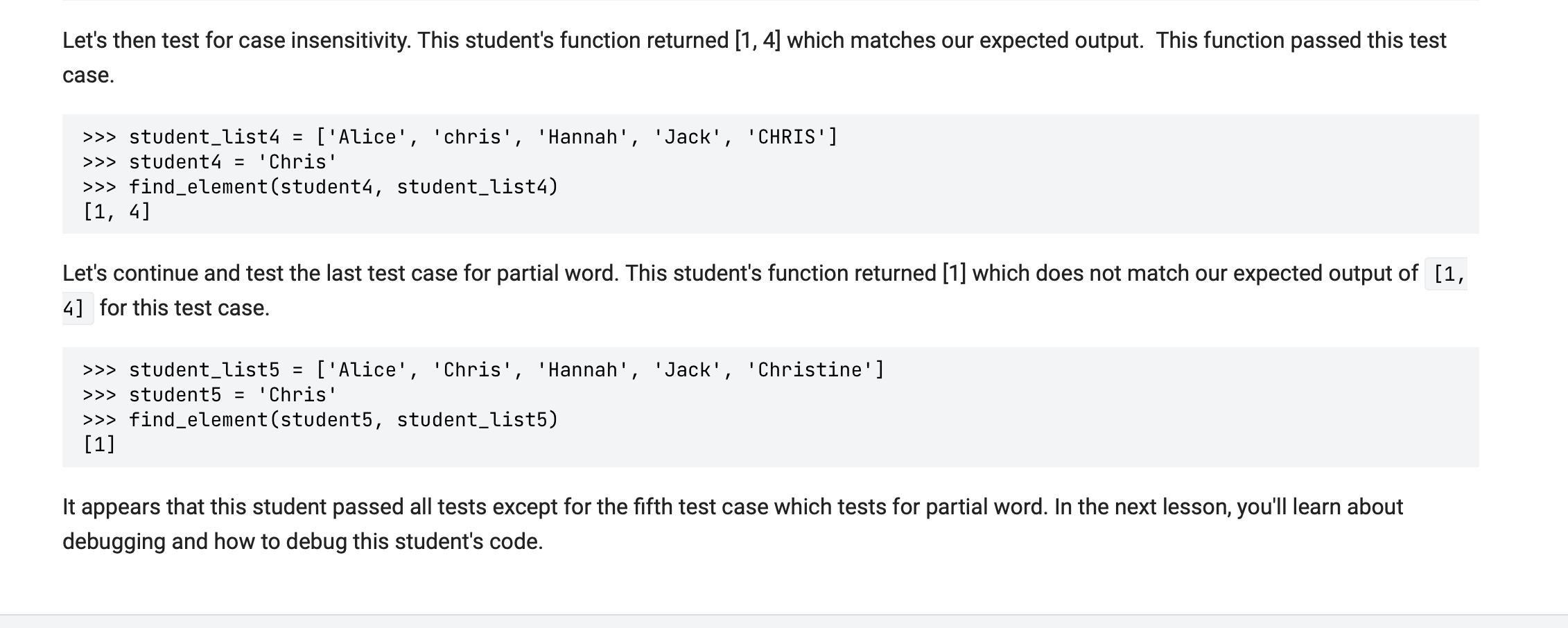1568x628 pixels.
Task: Click the paragraph about case insensitivity
Action: pyautogui.click(x=754, y=42)
